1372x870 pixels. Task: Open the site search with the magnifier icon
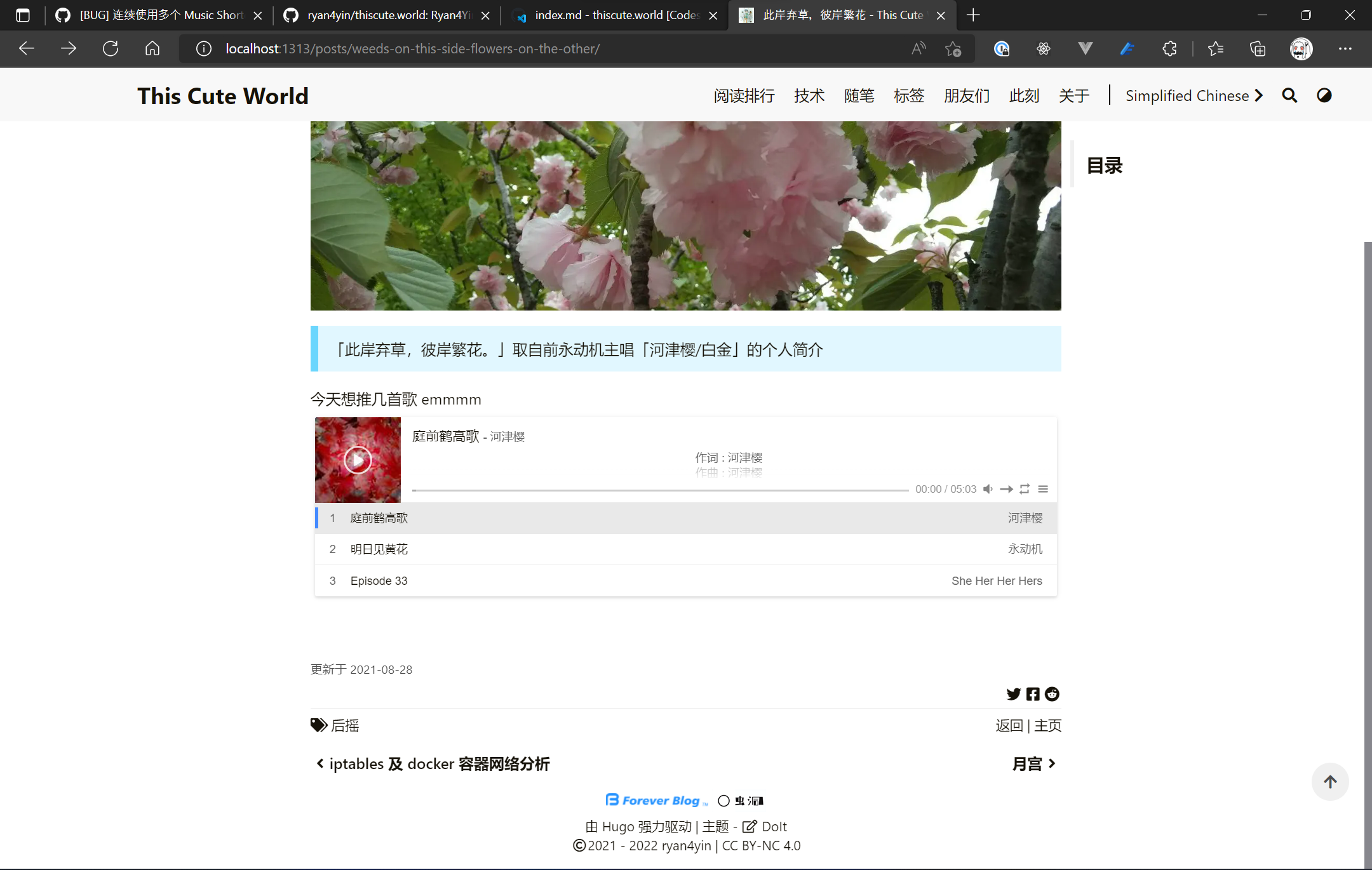[1289, 95]
